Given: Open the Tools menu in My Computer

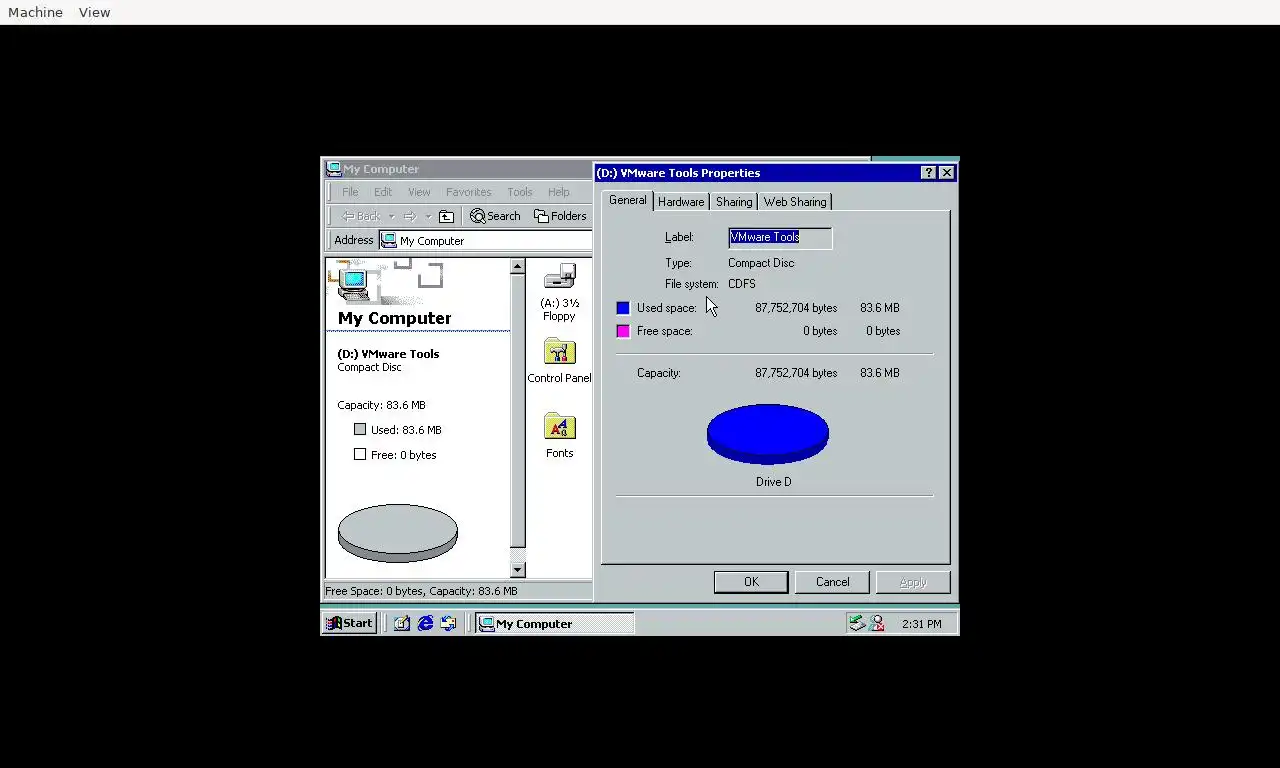Looking at the screenshot, I should click(x=520, y=192).
